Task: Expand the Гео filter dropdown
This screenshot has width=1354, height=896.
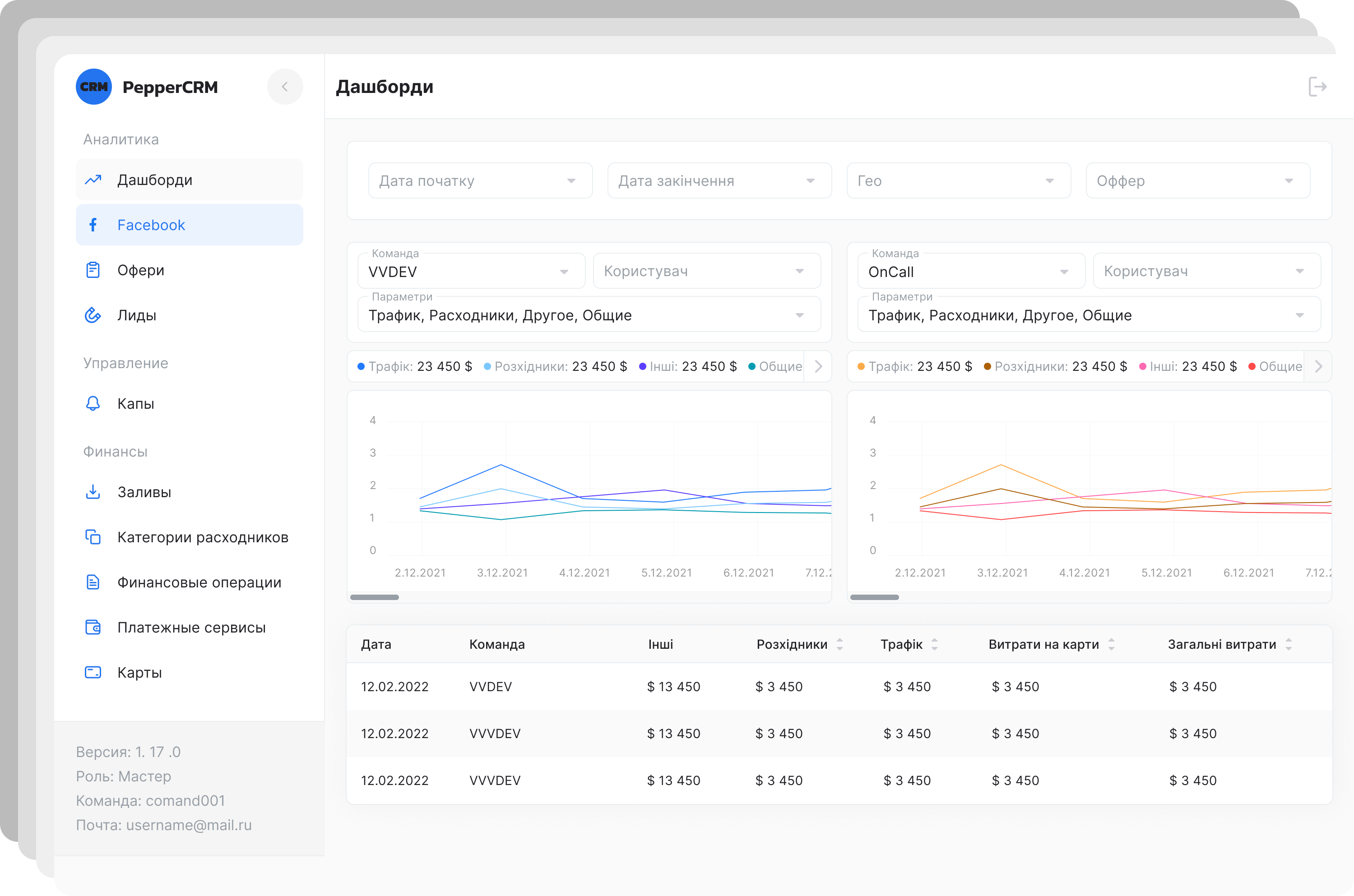Action: [x=959, y=180]
